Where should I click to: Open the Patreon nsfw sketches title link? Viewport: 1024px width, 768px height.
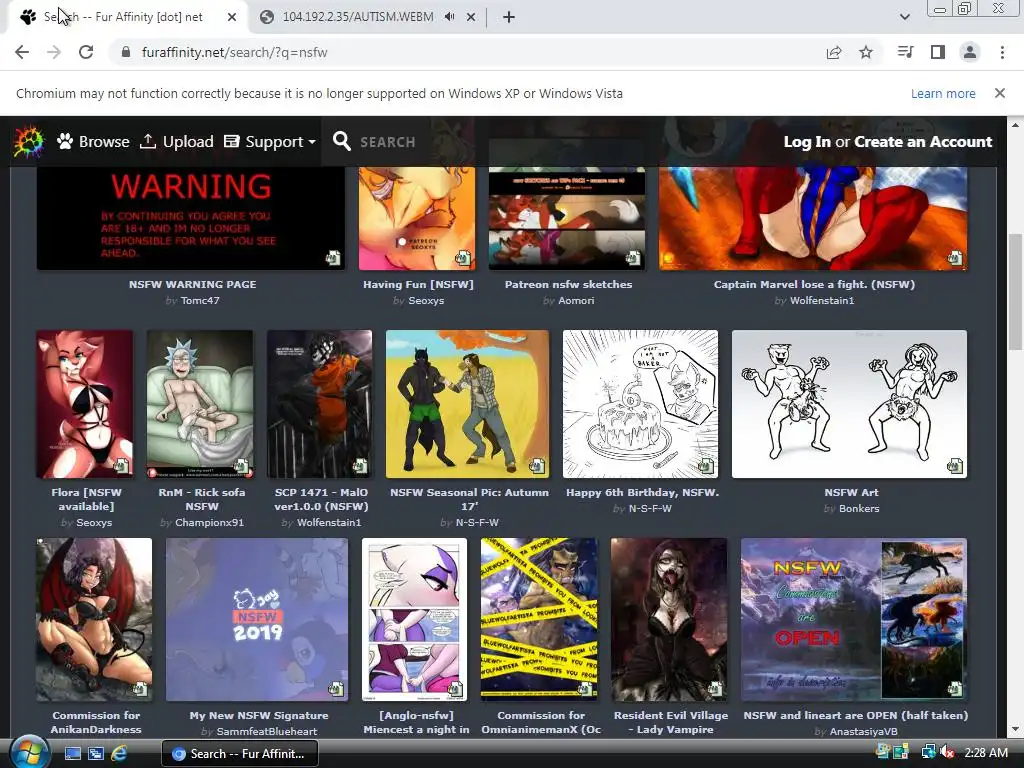point(568,284)
